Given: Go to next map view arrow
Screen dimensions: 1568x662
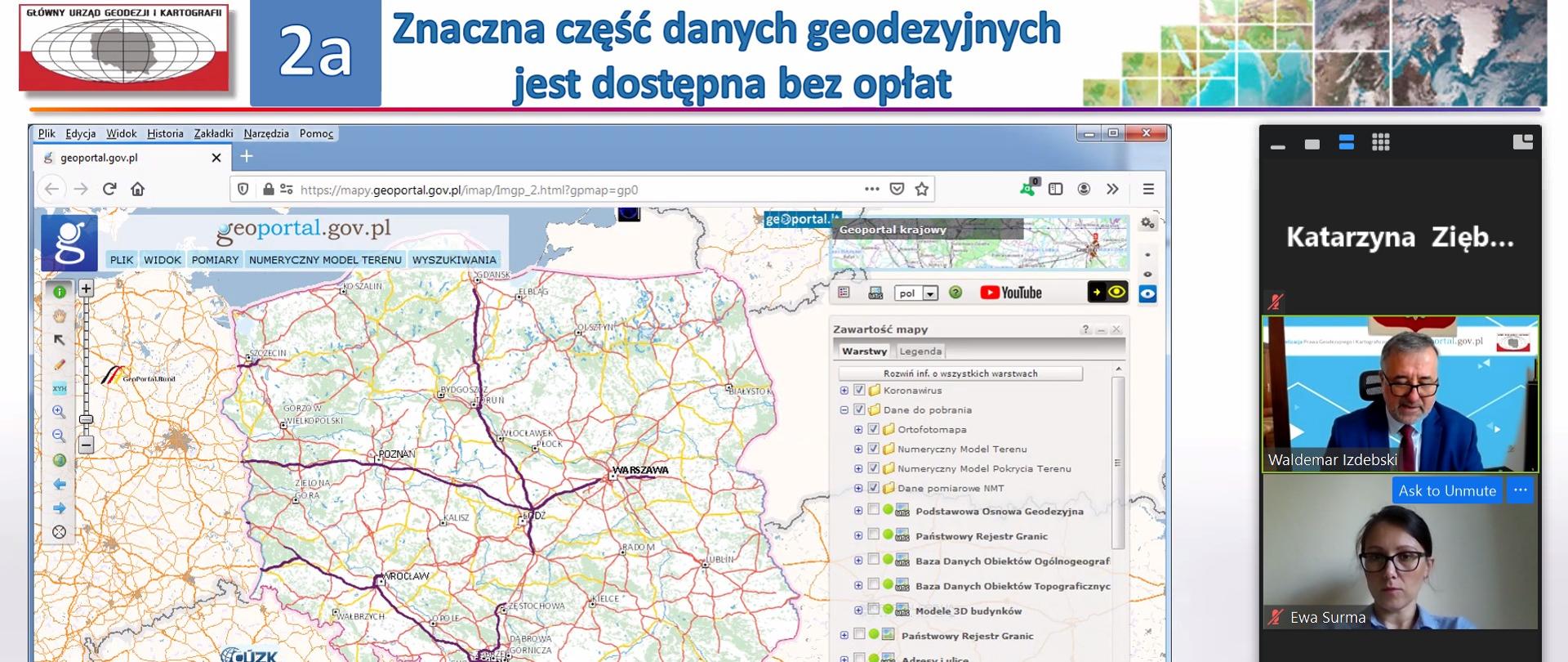Looking at the screenshot, I should click(x=60, y=508).
